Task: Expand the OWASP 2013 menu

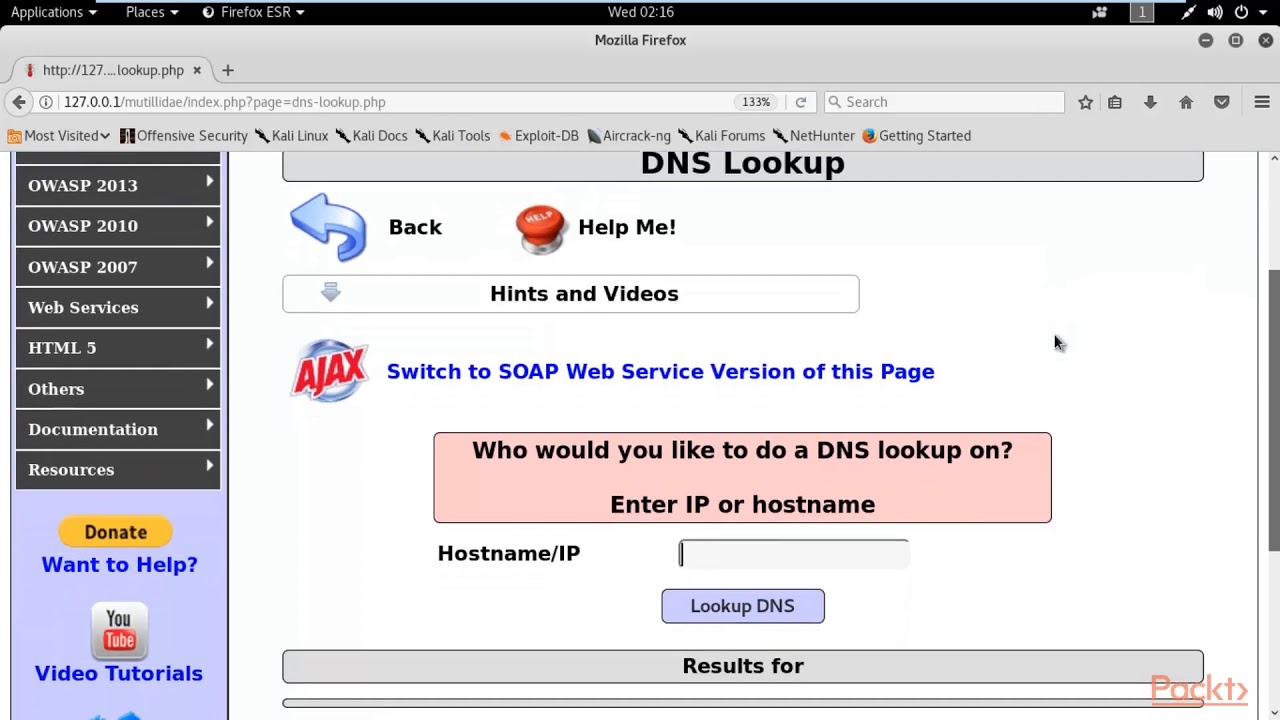Action: click(118, 185)
